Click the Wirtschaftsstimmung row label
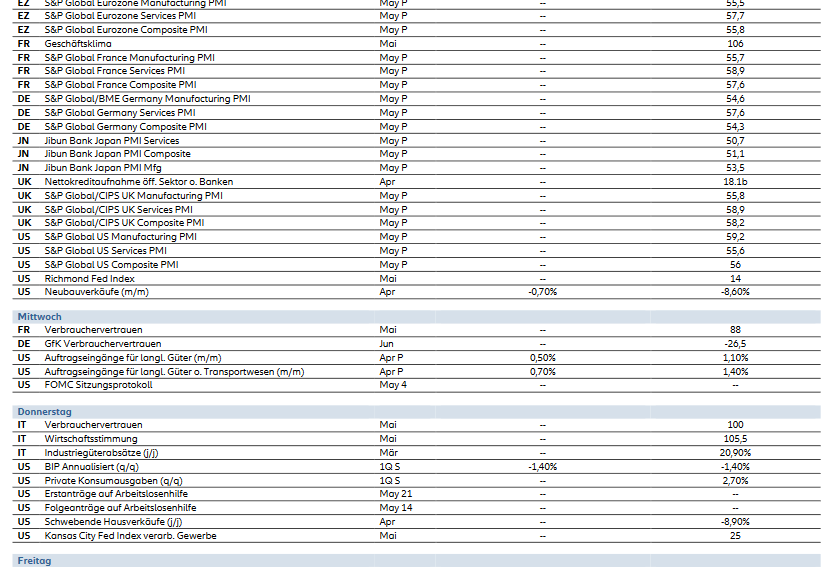This screenshot has width=832, height=570. tap(91, 439)
